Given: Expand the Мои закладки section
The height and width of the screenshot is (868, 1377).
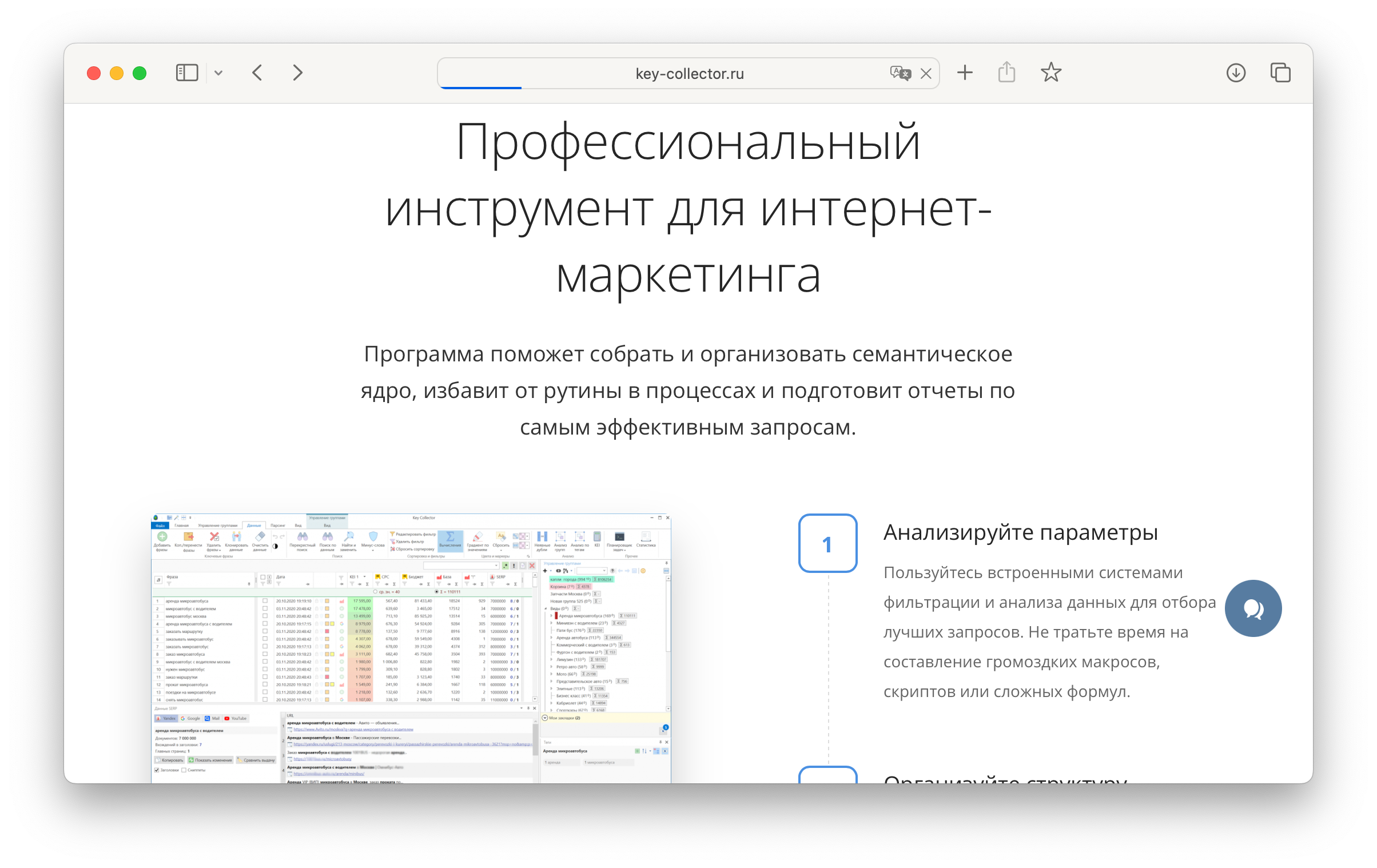Looking at the screenshot, I should click(545, 718).
